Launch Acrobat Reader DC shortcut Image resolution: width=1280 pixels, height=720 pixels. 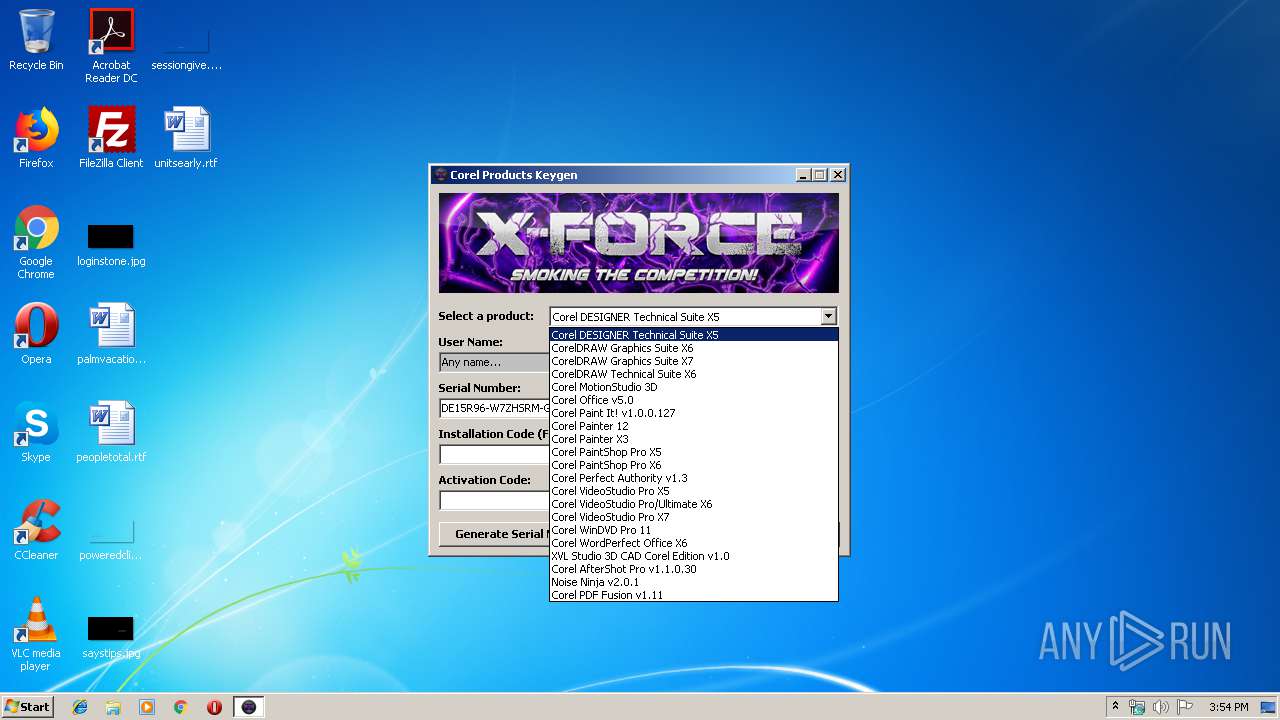coord(111,46)
